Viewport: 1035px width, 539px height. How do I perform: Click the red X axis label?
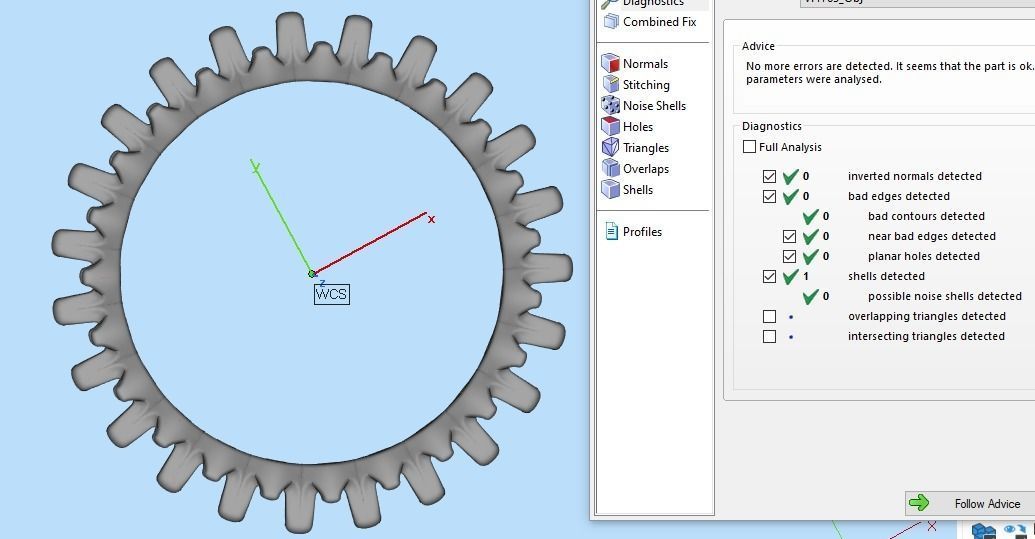(431, 219)
